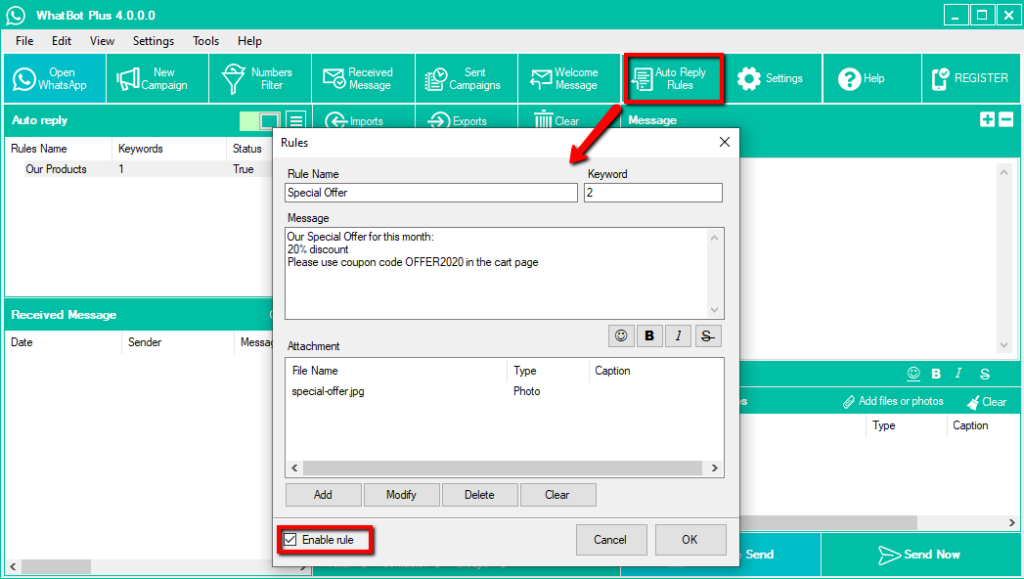Screen dimensions: 1024x579
Task: Click the Add attachment button
Action: [x=322, y=495]
